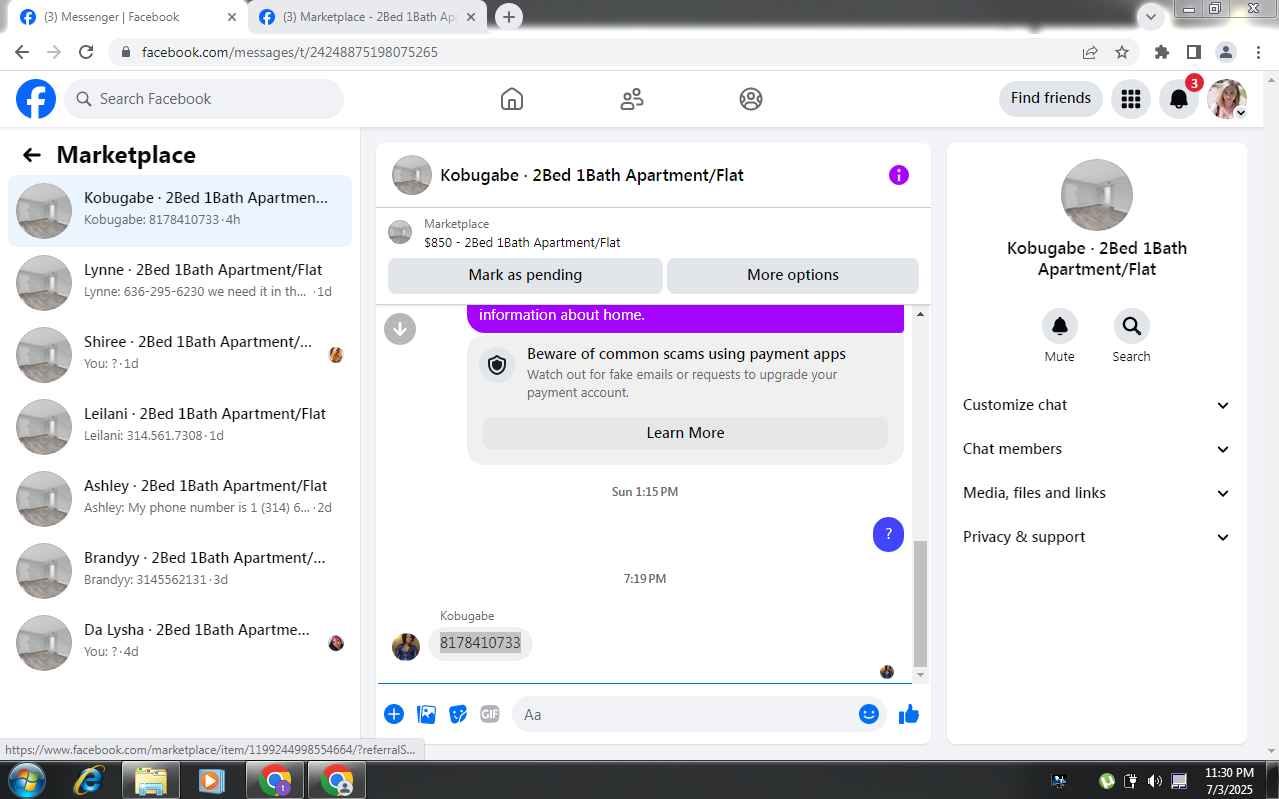Reload the page with the refresh icon
The width and height of the screenshot is (1279, 799).
(86, 52)
